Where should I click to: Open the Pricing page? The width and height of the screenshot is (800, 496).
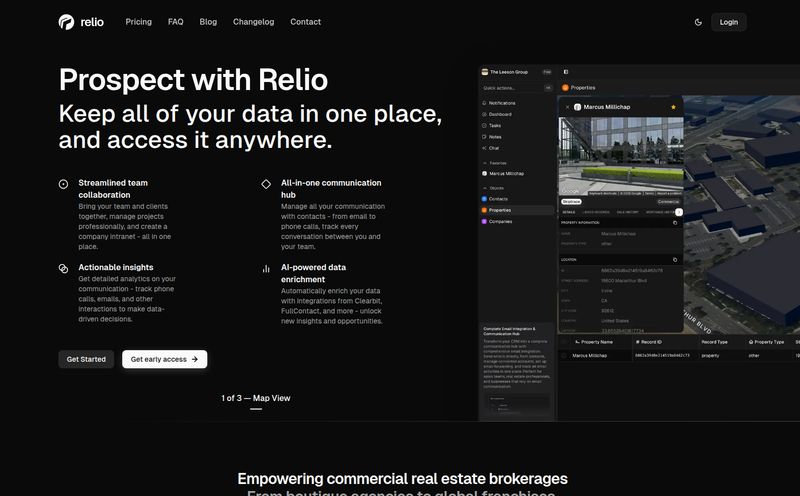coord(138,22)
